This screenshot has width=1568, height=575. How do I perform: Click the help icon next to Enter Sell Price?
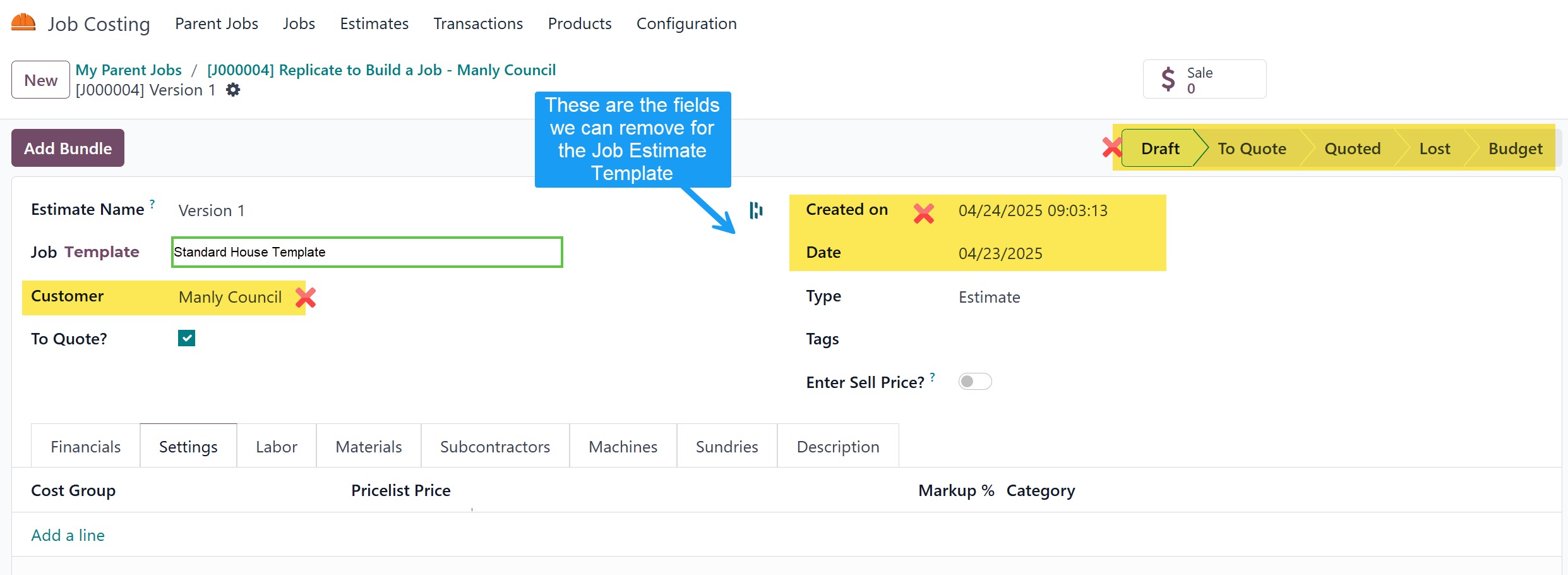tap(932, 377)
